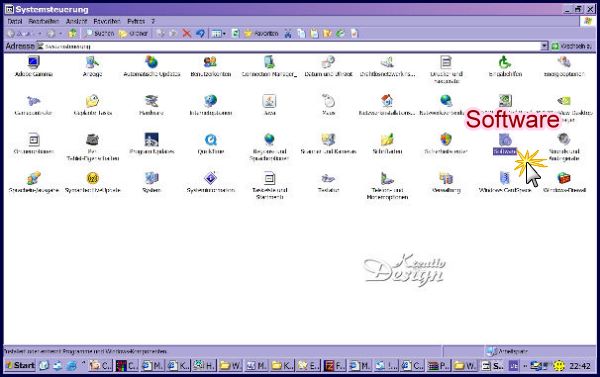Open Pen Tablet-Eigenschaften
The width and height of the screenshot is (600, 377).
(x=92, y=147)
